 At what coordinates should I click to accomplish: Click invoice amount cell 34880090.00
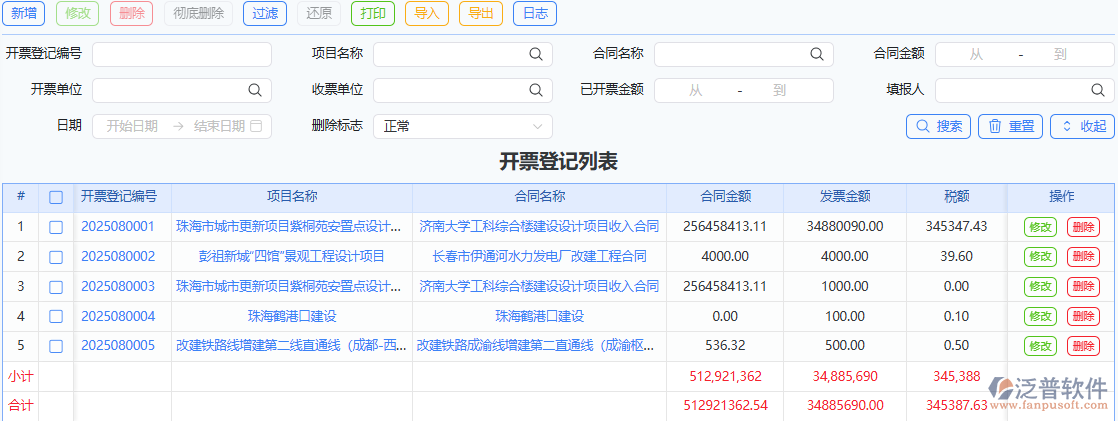pyautogui.click(x=845, y=227)
